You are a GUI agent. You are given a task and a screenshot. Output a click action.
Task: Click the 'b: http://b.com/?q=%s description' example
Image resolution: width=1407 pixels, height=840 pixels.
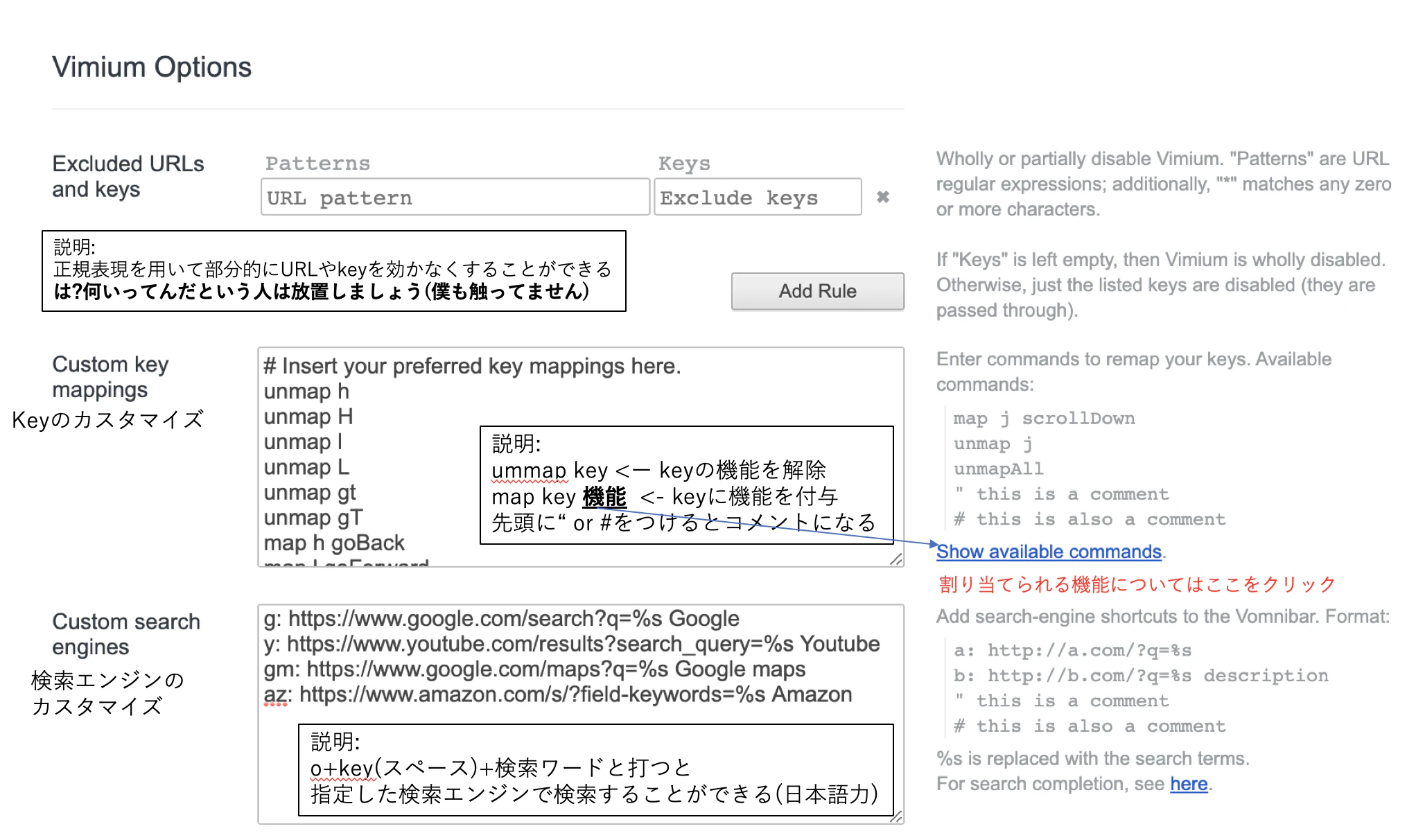(x=1141, y=676)
